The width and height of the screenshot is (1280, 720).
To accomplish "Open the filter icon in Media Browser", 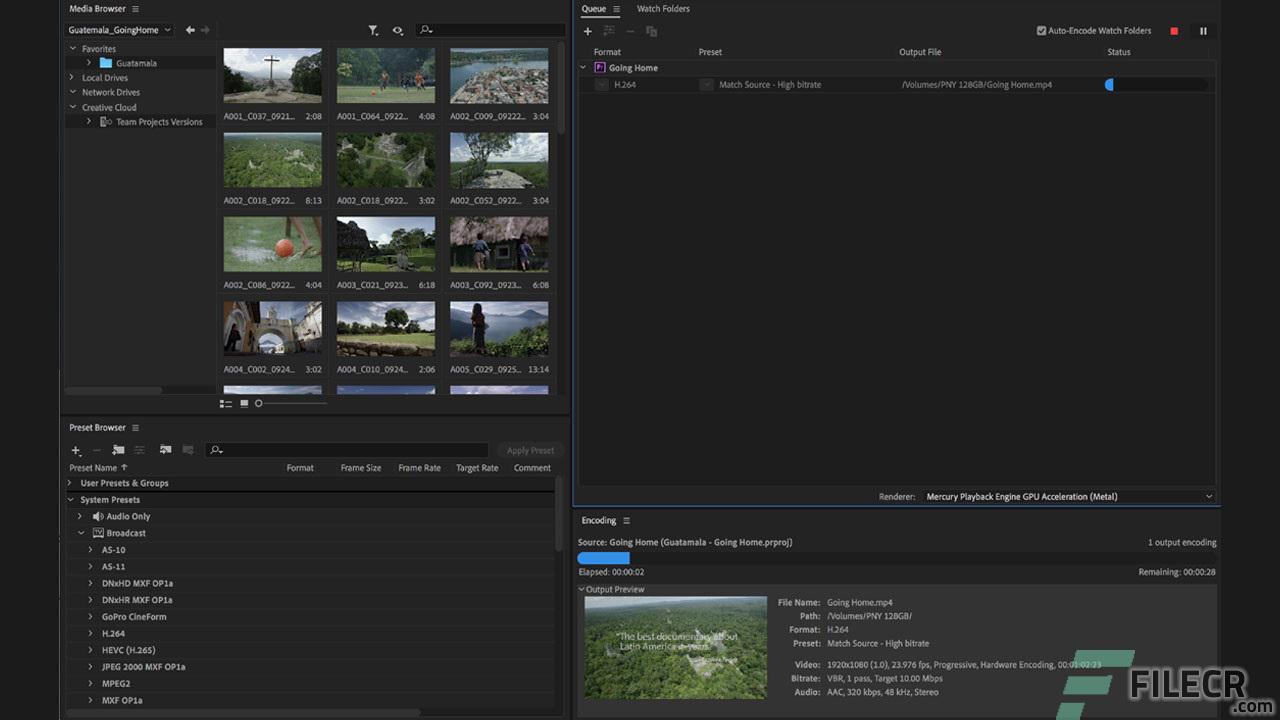I will click(373, 30).
